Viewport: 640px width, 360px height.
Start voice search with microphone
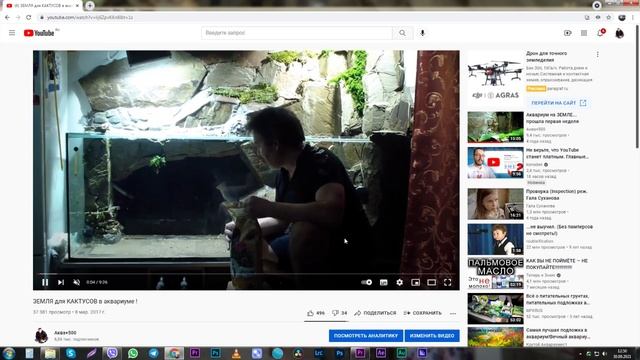click(x=422, y=33)
